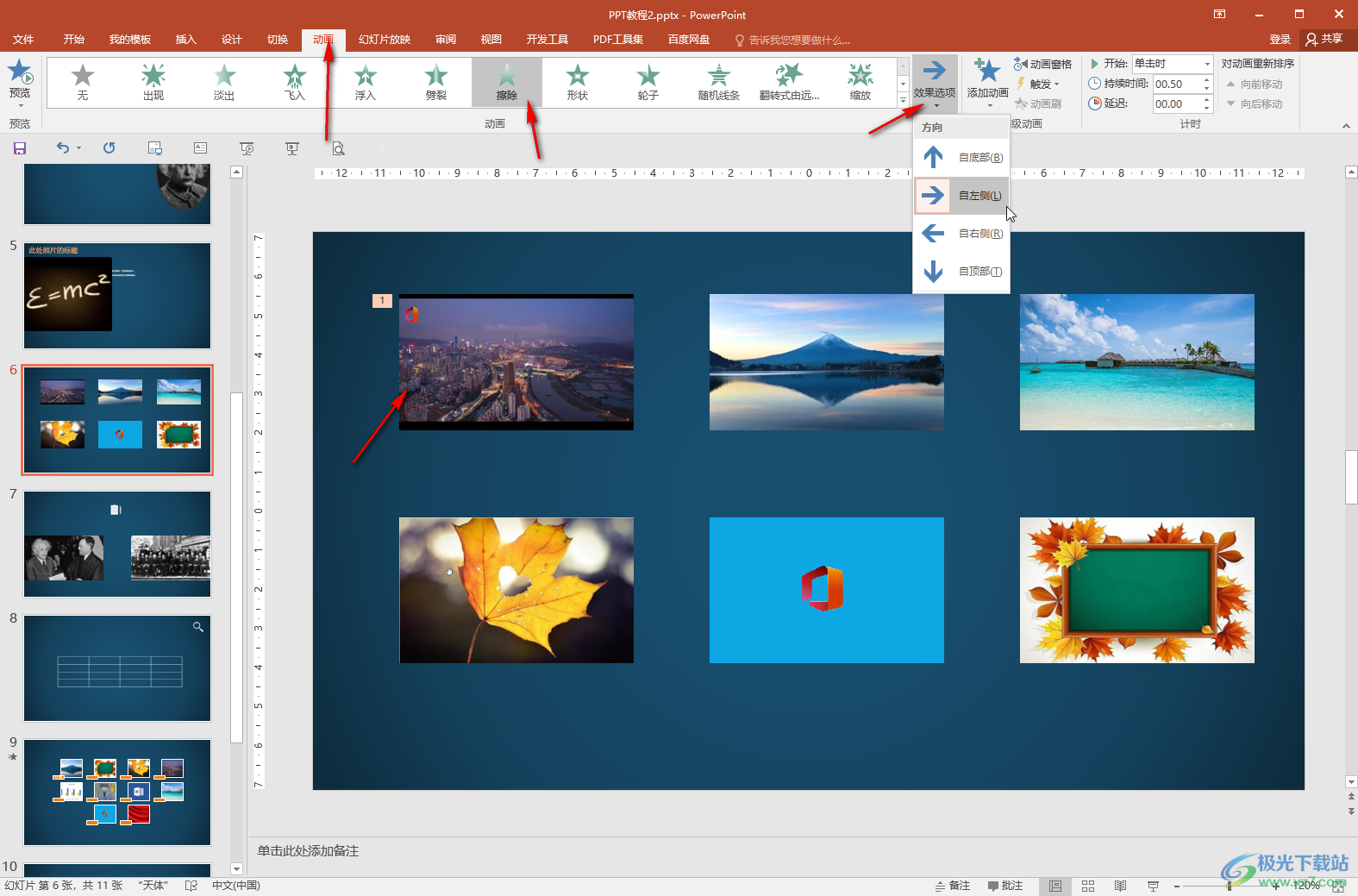Click the zoom slider in status bar
Viewport: 1358px width, 896px height.
(1229, 886)
